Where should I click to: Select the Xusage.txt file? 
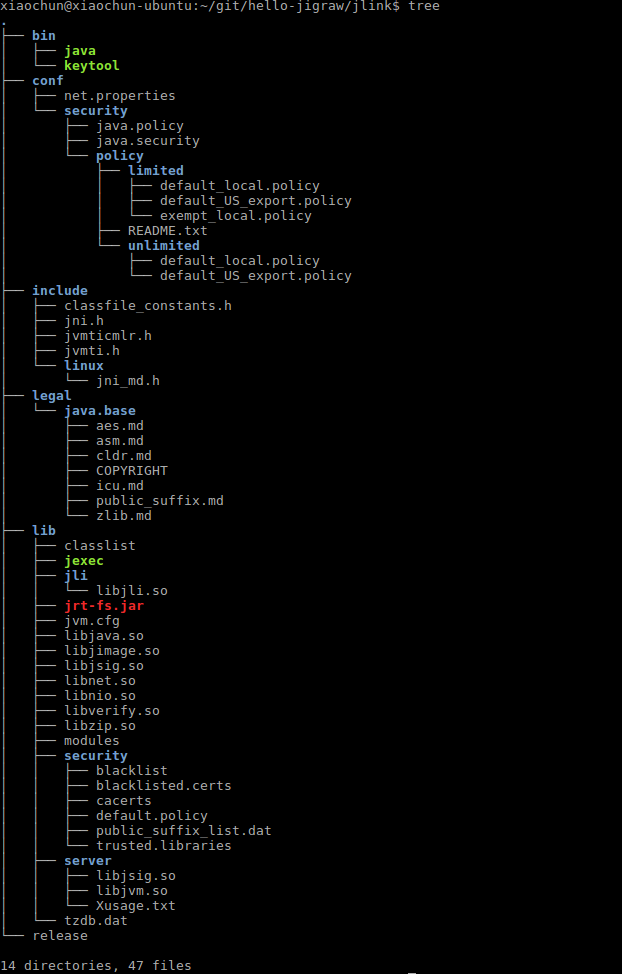(x=135, y=906)
